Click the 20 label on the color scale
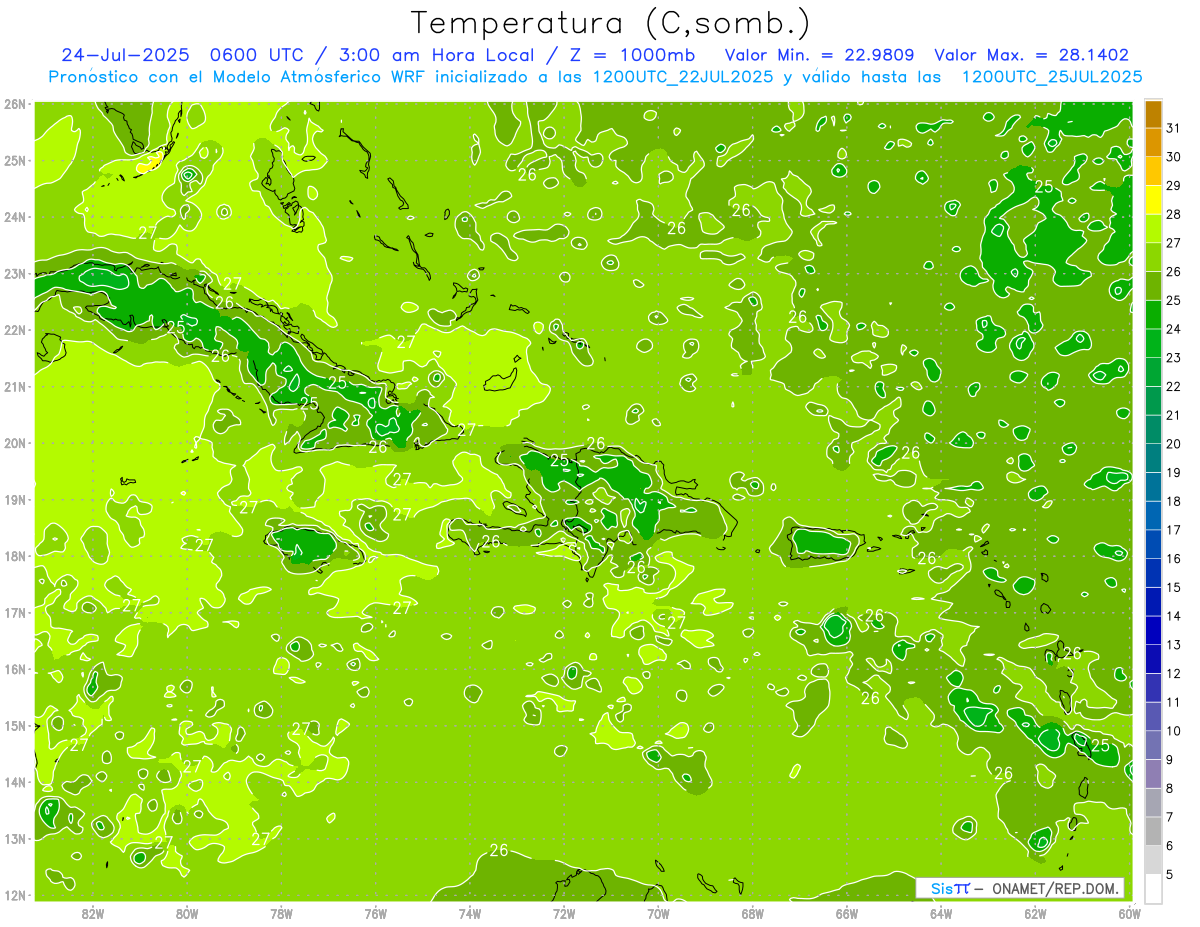Screen dimensions: 1200x927 pos(1173,444)
